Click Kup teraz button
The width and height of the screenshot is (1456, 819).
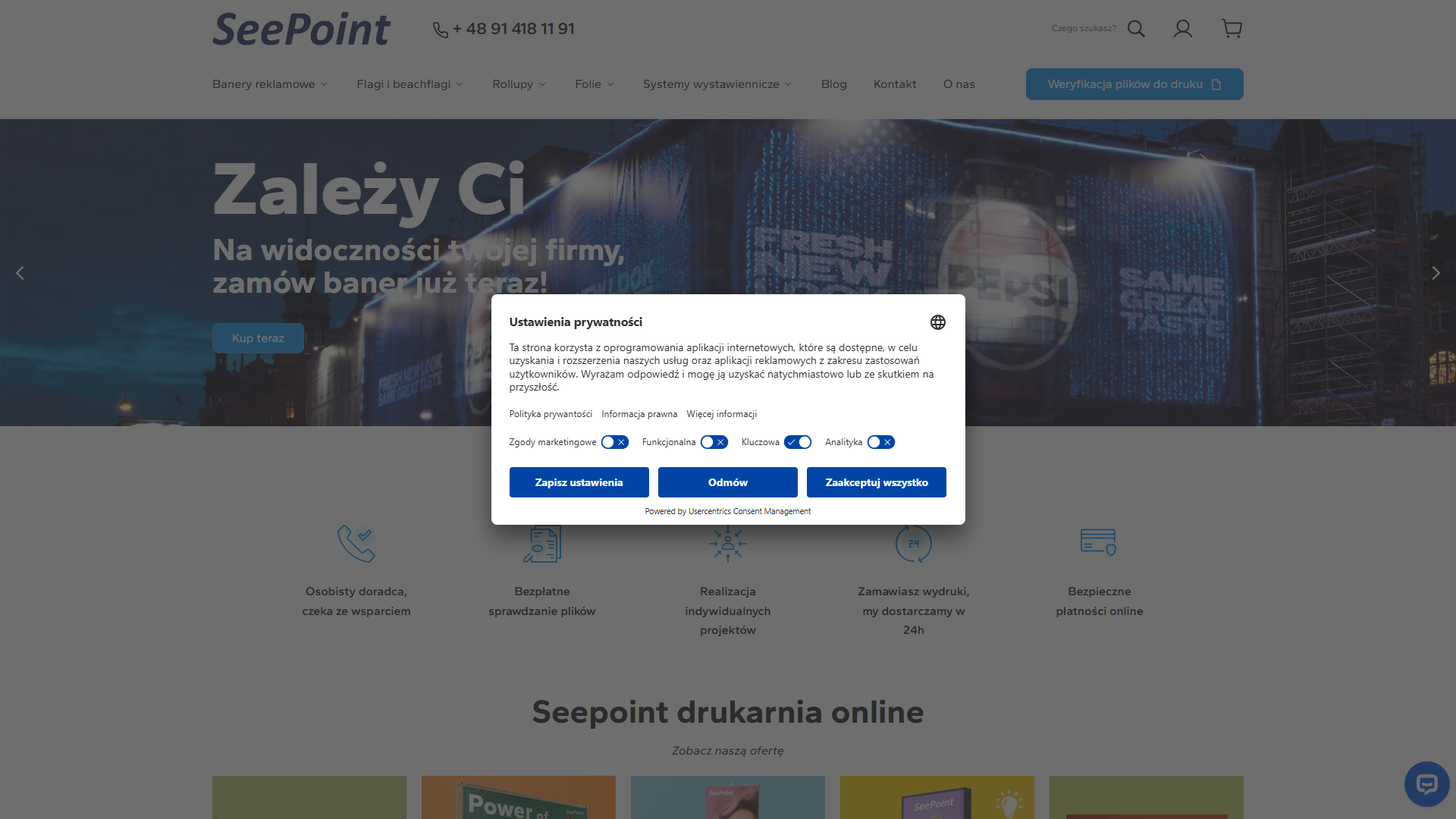click(x=258, y=338)
